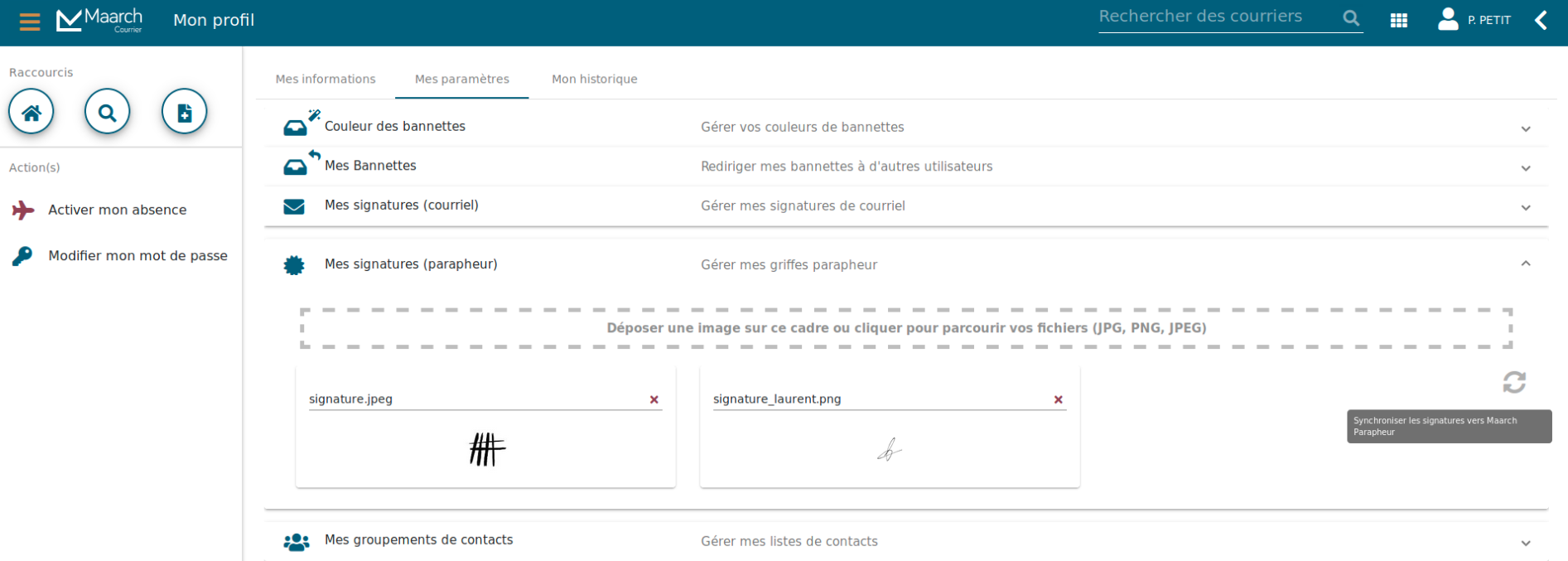Viewport: 1568px width, 561px height.
Task: Click Gérer mes griffes parapheur text
Action: pyautogui.click(x=789, y=265)
